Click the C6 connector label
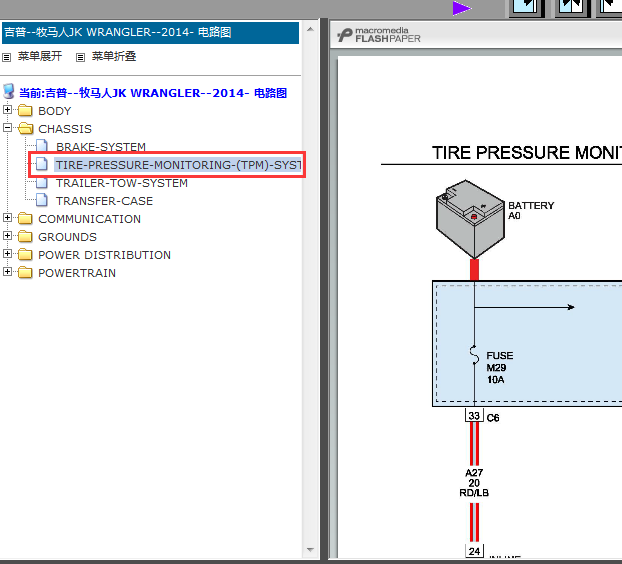 493,418
